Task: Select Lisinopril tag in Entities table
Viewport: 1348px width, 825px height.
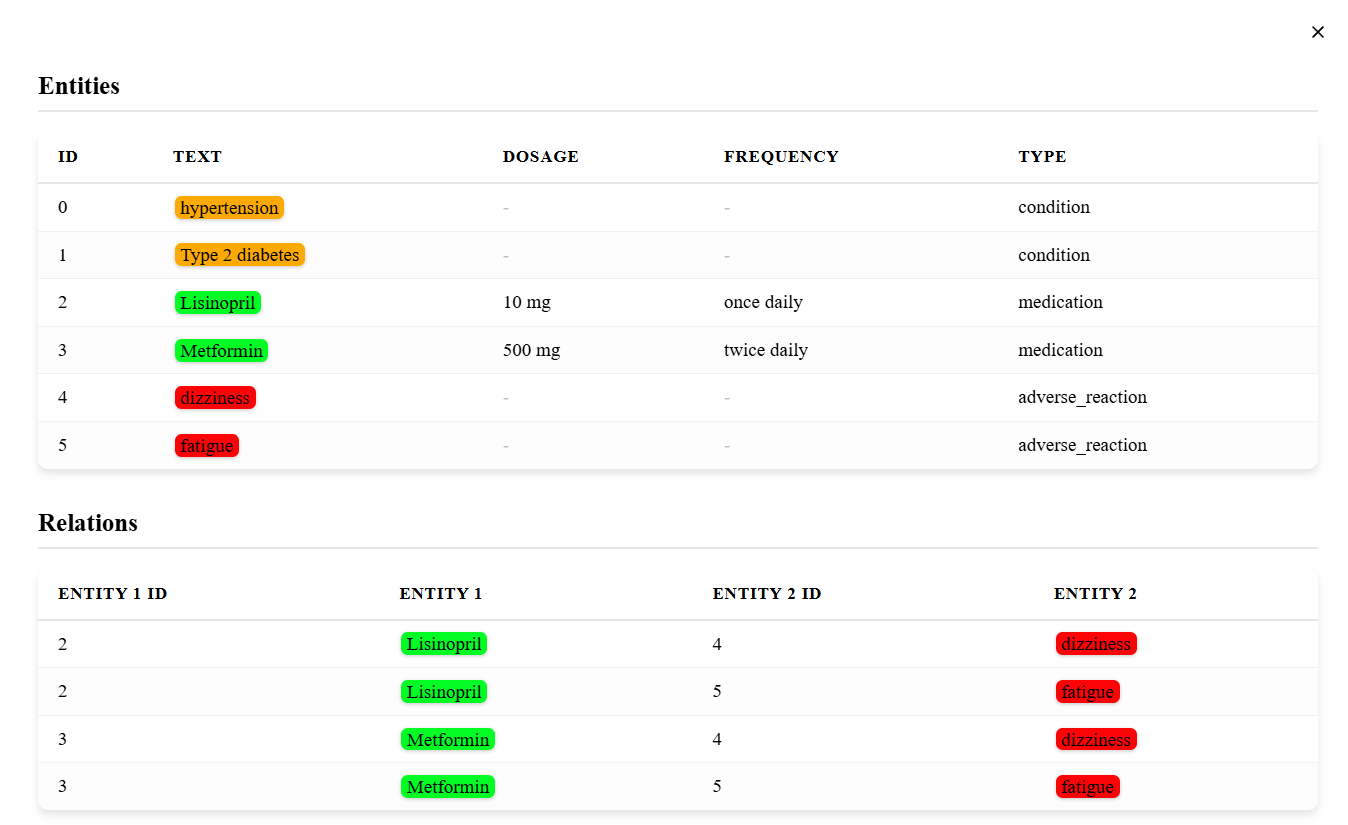Action: coord(218,303)
